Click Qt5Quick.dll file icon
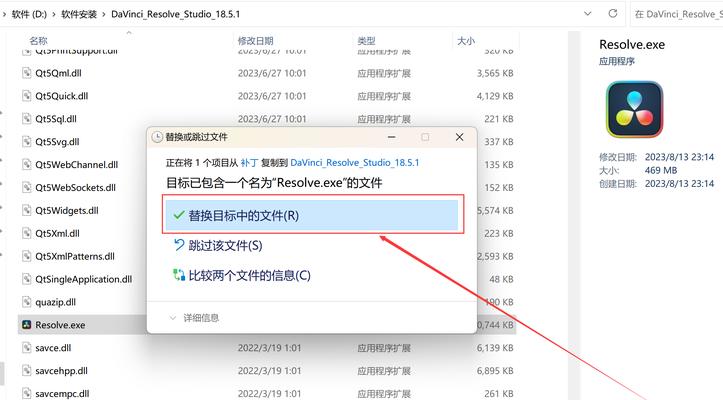 click(x=27, y=96)
